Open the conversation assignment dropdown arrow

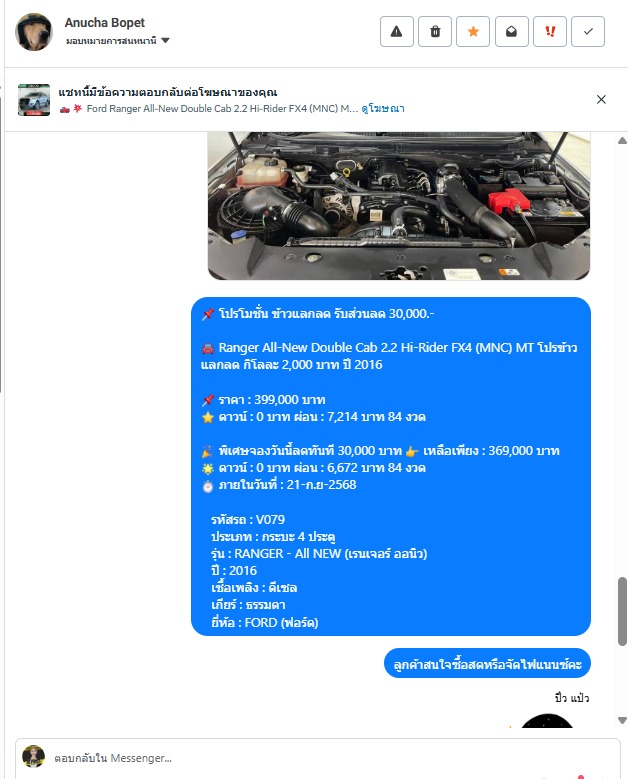[165, 40]
